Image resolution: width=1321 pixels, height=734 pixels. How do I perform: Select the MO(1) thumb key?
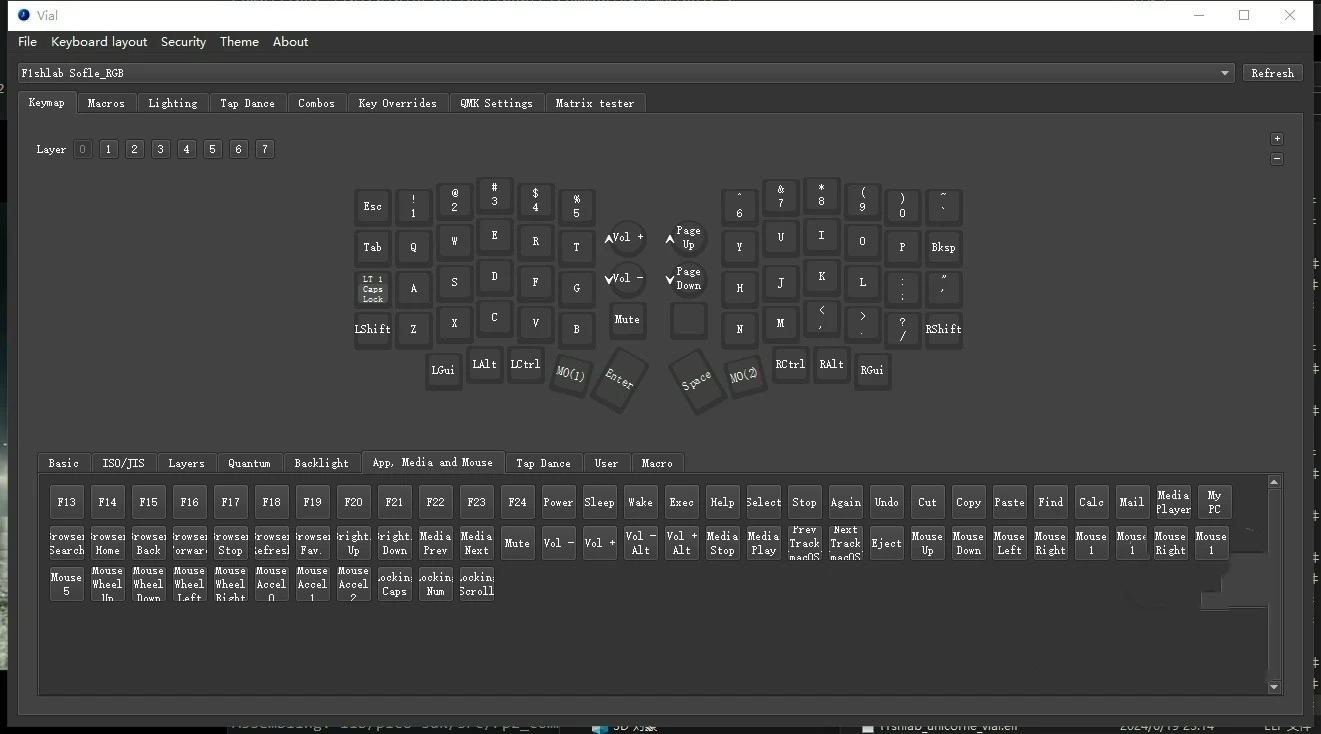coord(570,374)
